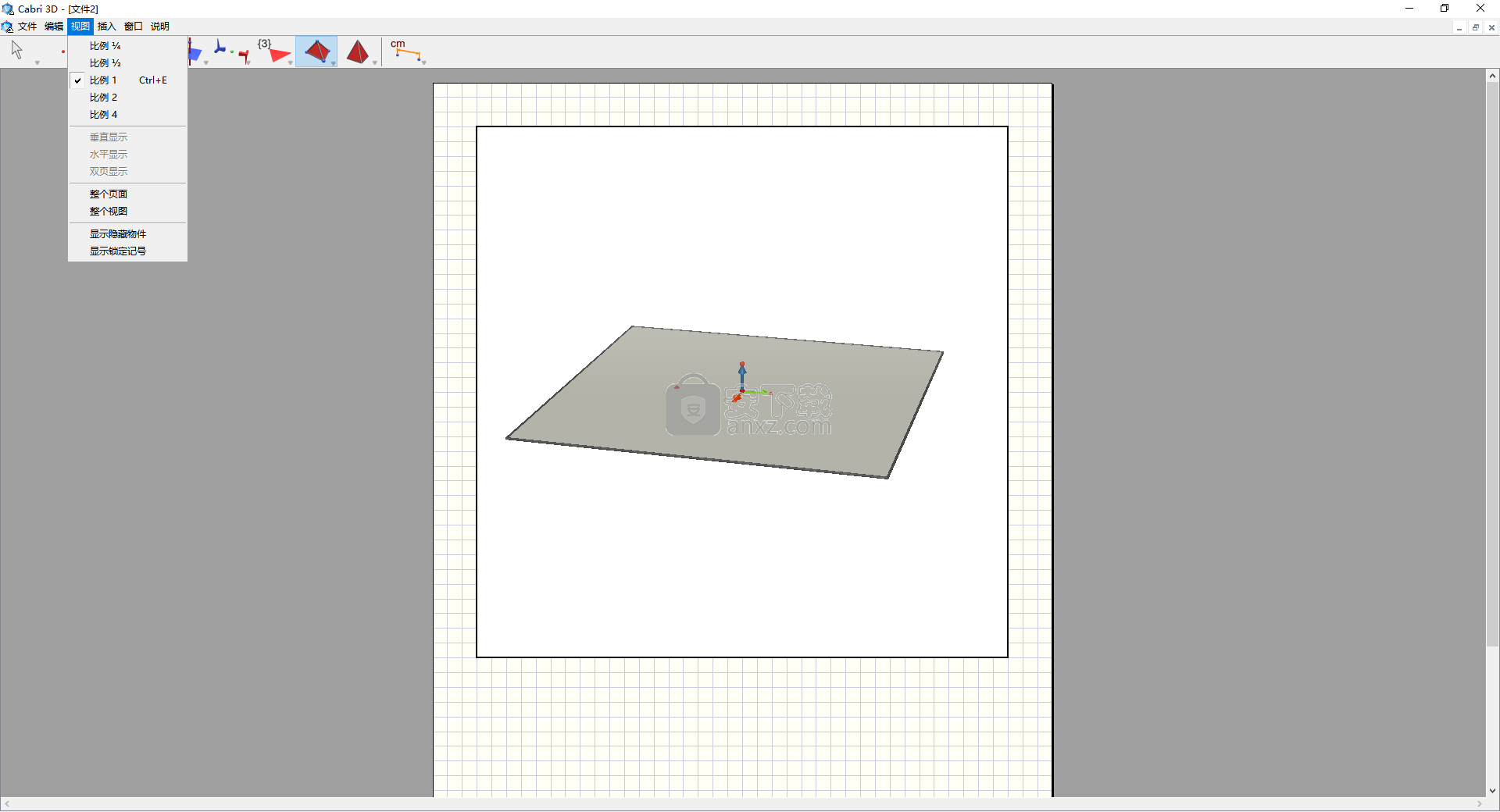Expand the regular polygon dropdown arrow
Screen dimensions: 1500x812
pyautogui.click(x=291, y=63)
